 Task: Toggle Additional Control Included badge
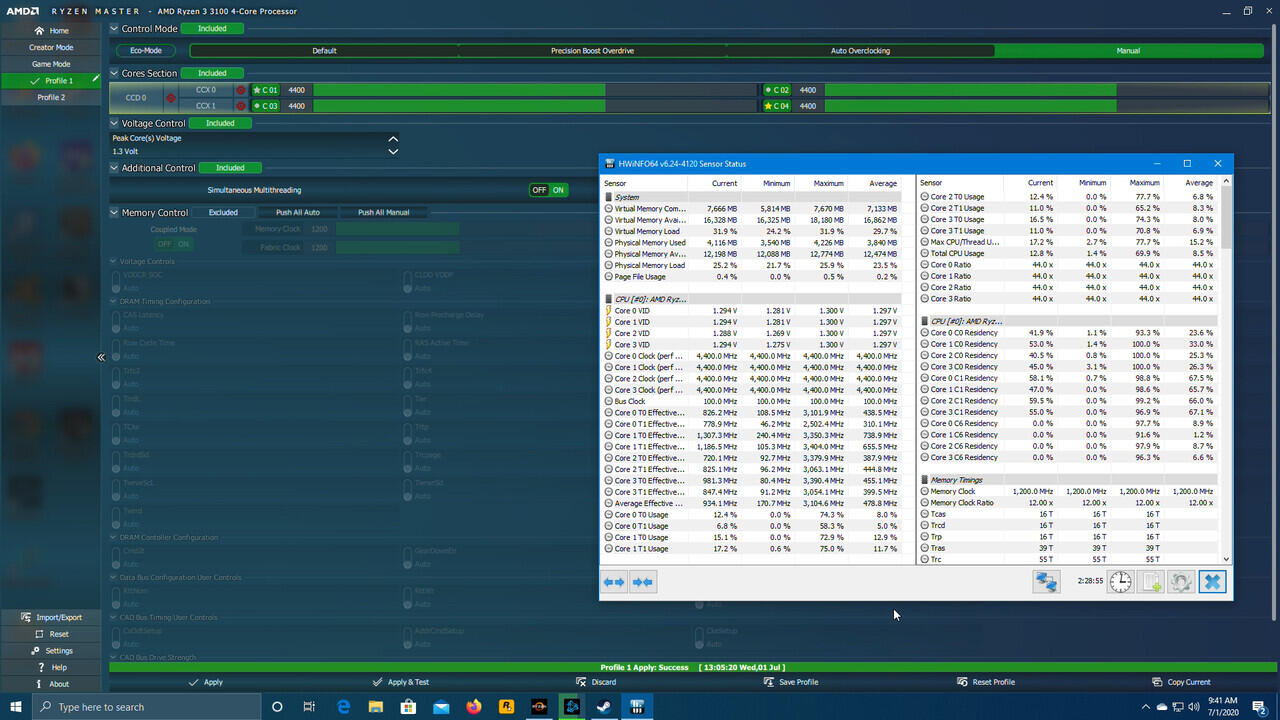point(230,168)
